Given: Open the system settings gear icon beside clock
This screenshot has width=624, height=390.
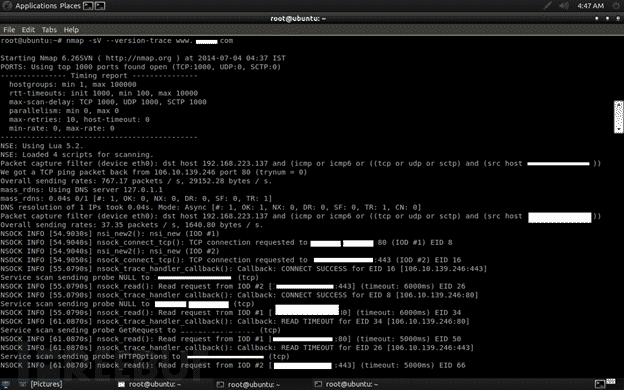Looking at the screenshot, I should pyautogui.click(x=615, y=6).
